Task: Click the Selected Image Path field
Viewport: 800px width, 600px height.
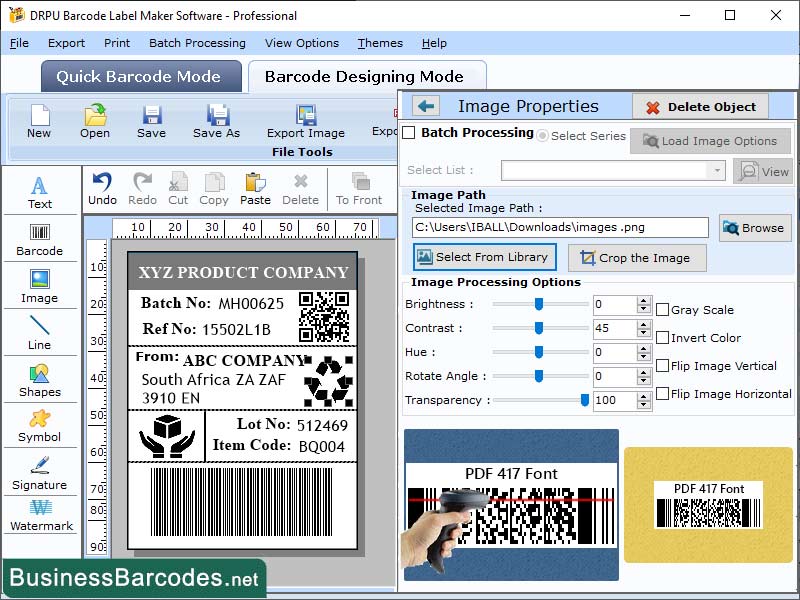Action: [x=560, y=228]
